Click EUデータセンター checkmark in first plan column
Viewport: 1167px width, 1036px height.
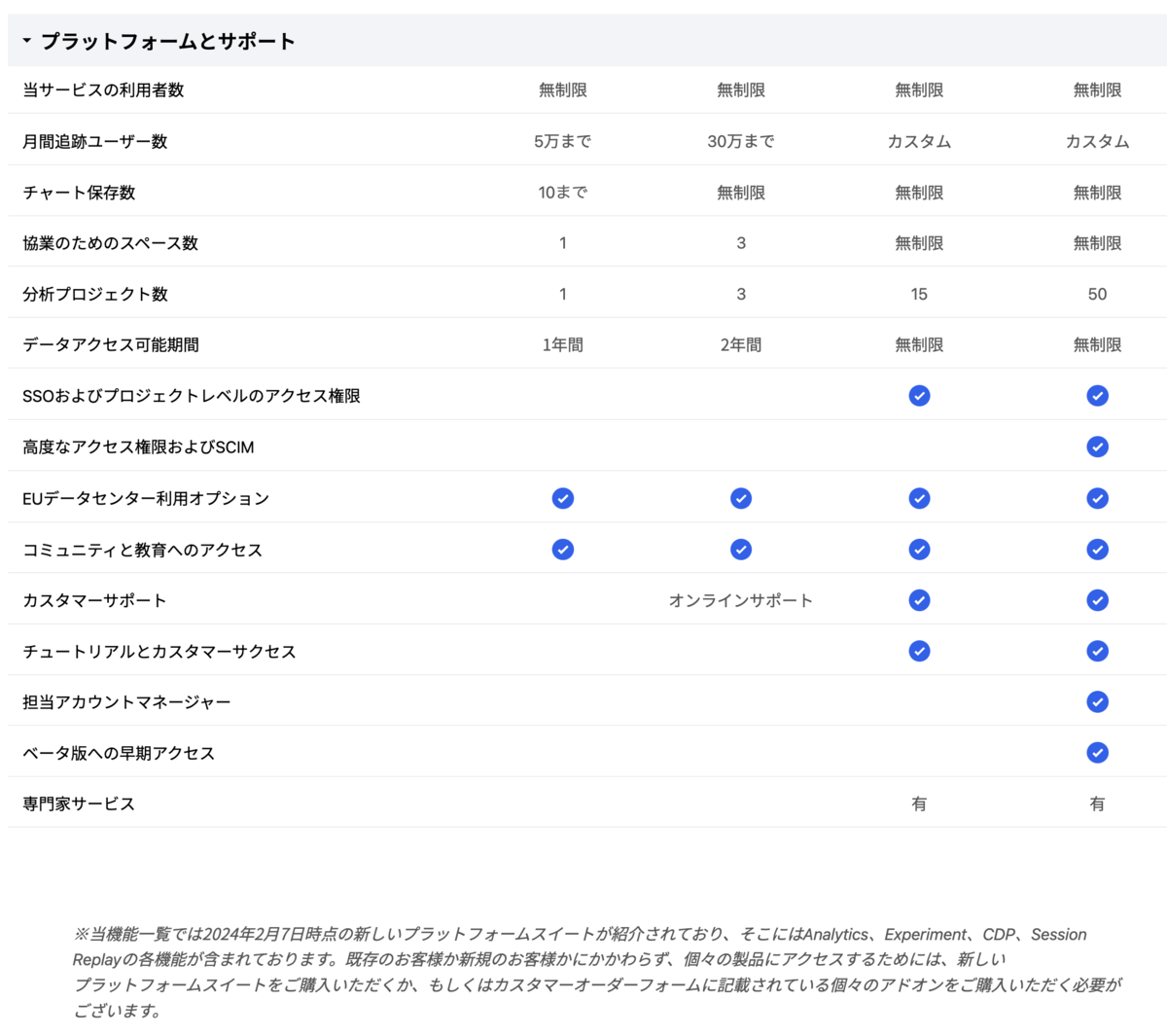coord(562,498)
